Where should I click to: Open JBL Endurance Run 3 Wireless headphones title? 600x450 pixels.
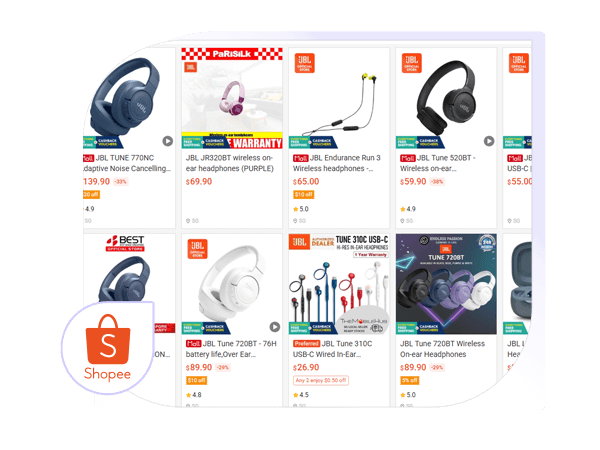tap(337, 163)
